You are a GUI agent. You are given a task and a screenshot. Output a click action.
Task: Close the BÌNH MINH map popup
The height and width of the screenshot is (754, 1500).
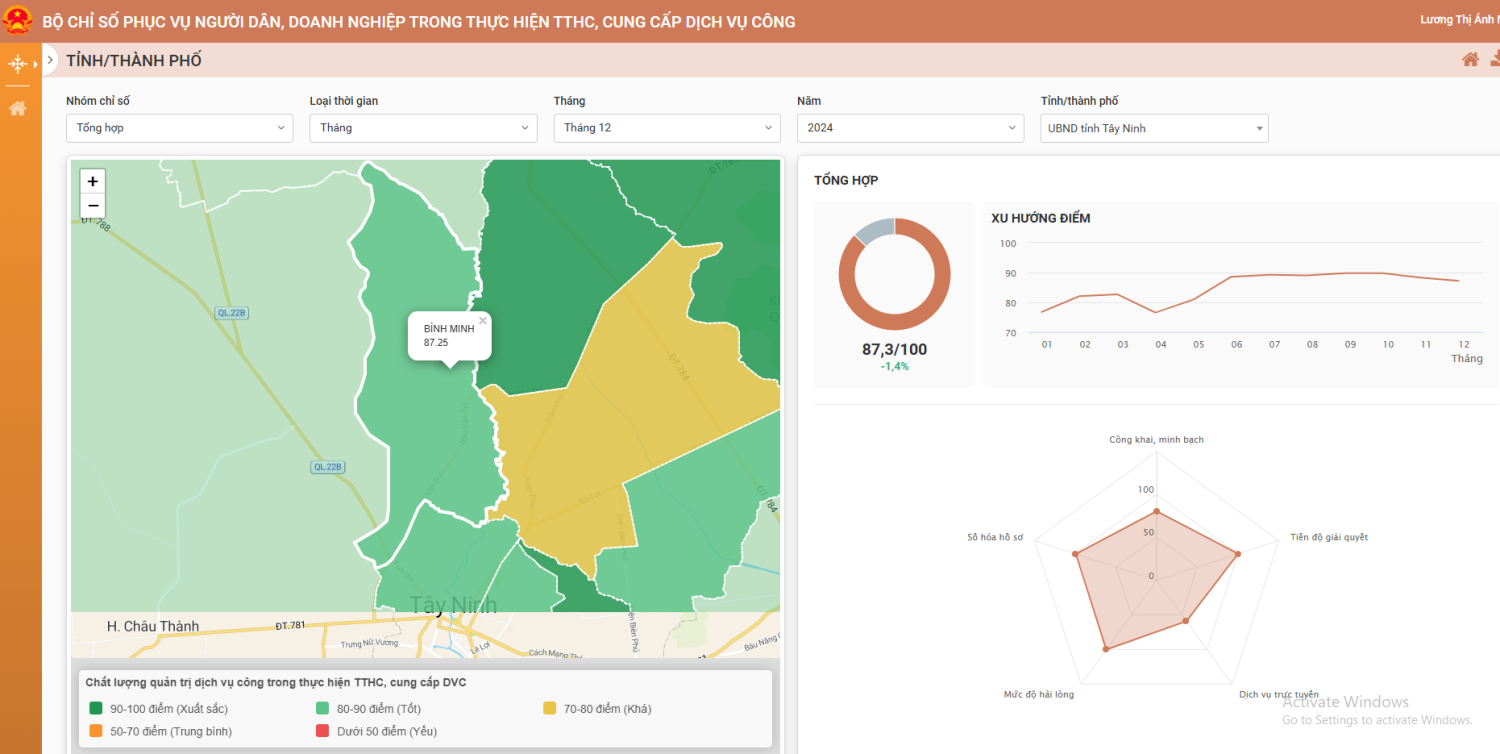pos(483,321)
